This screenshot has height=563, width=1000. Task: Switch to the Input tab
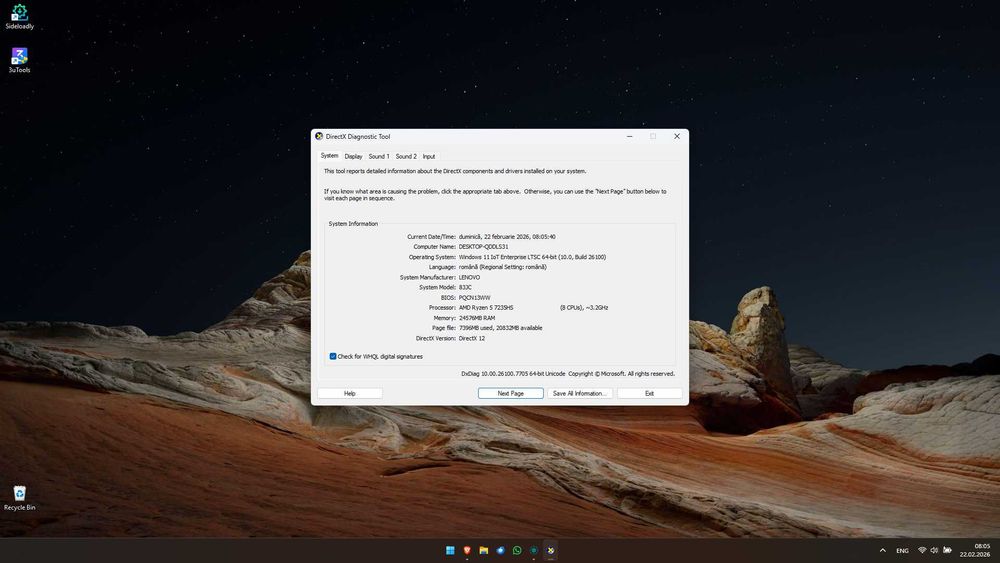pyautogui.click(x=429, y=156)
